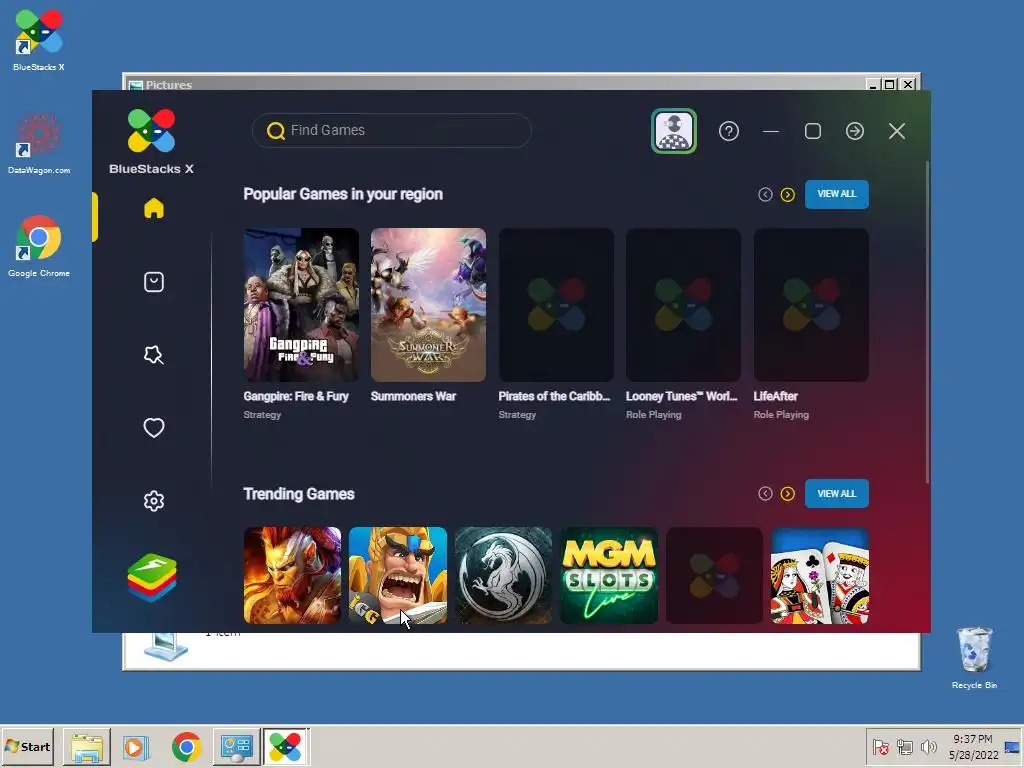
Task: Open the silver dragon emblem trending game
Action: click(x=504, y=575)
